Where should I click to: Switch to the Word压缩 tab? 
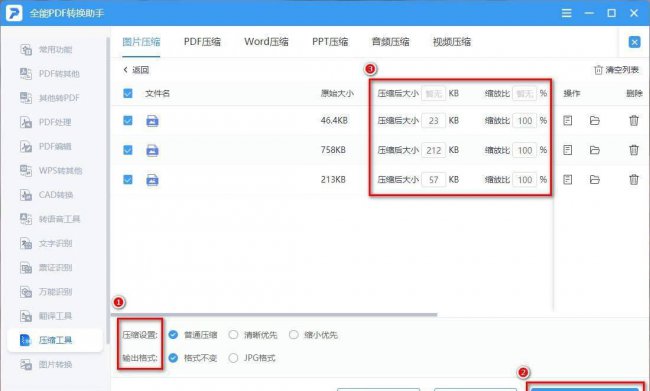pyautogui.click(x=266, y=42)
